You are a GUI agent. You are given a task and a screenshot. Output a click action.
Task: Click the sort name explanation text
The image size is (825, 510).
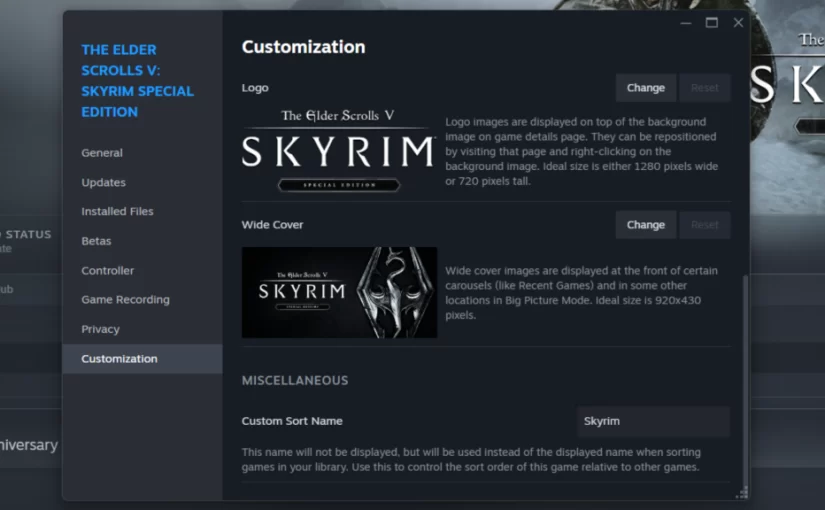click(471, 459)
